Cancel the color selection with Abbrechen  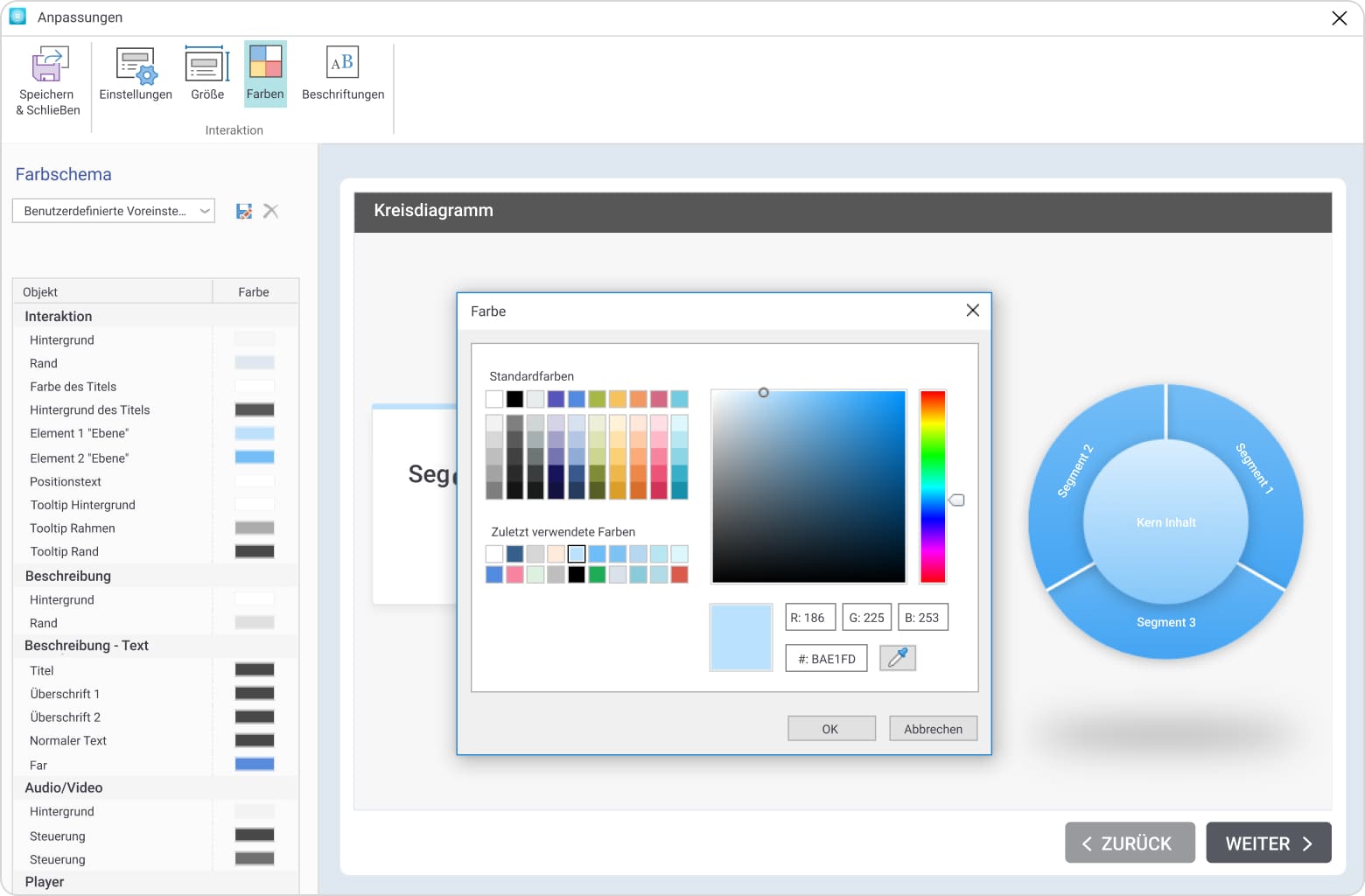point(933,728)
